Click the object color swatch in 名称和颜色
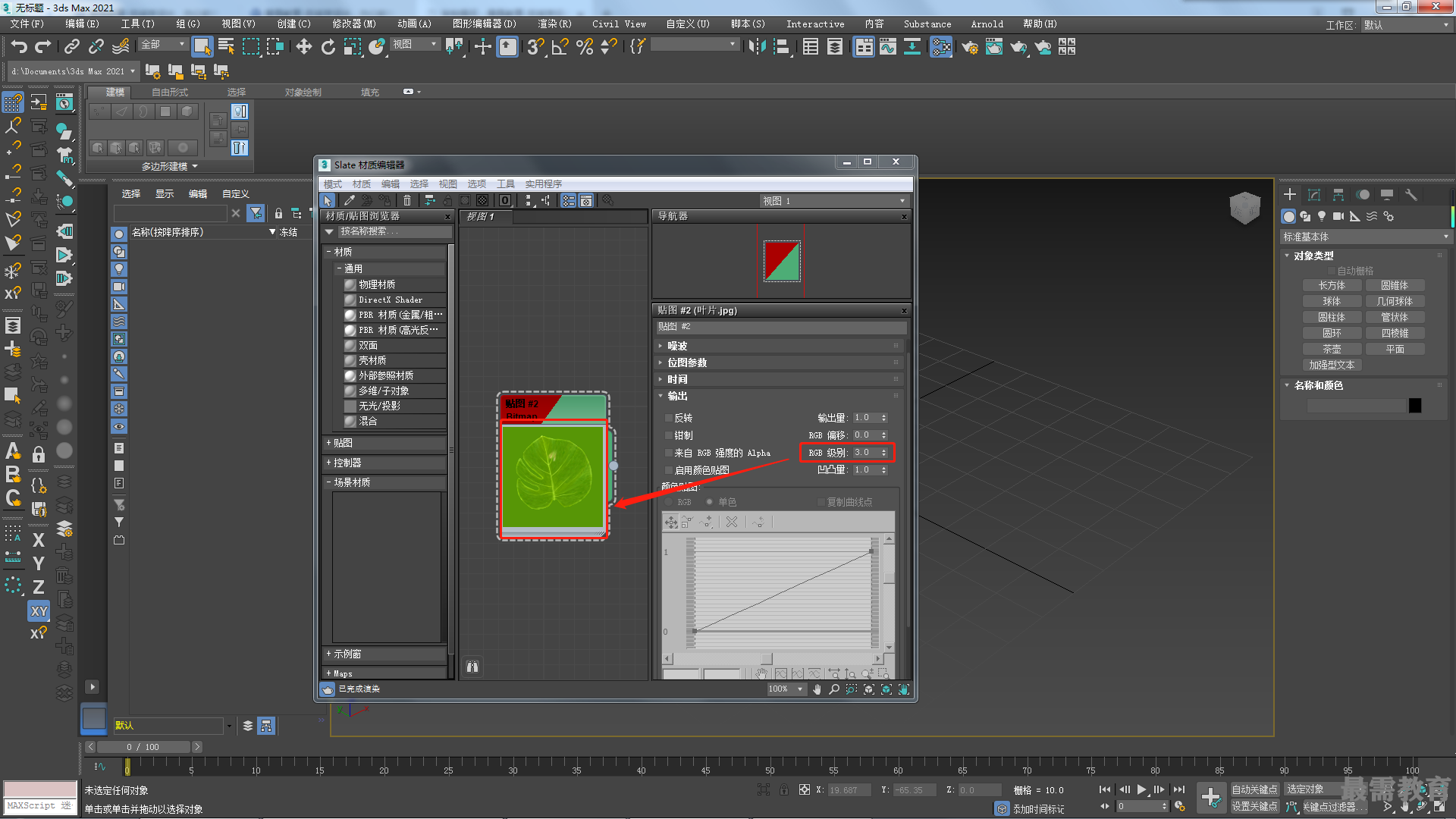 pyautogui.click(x=1415, y=406)
